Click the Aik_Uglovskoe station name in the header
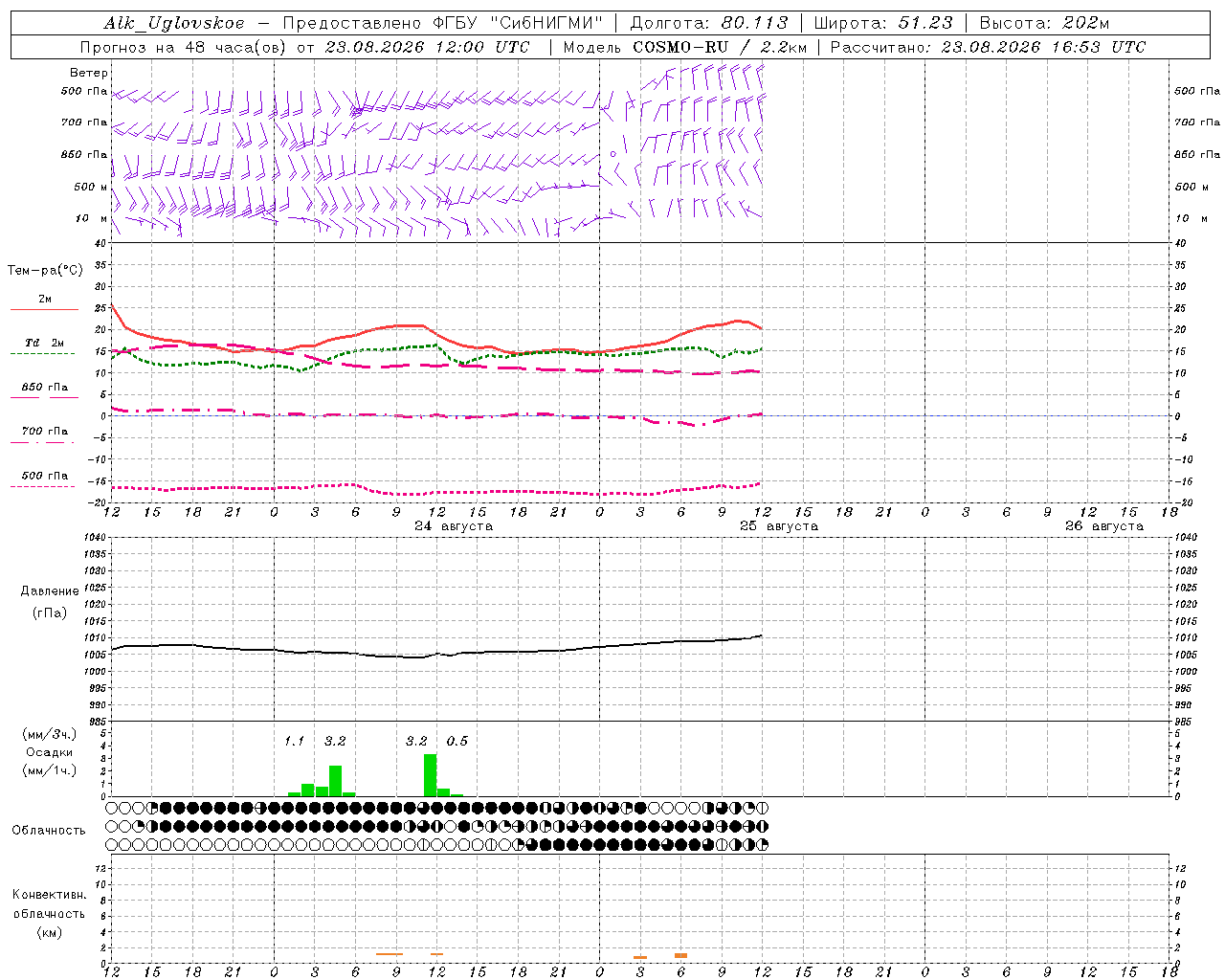1225x980 pixels. (x=174, y=23)
